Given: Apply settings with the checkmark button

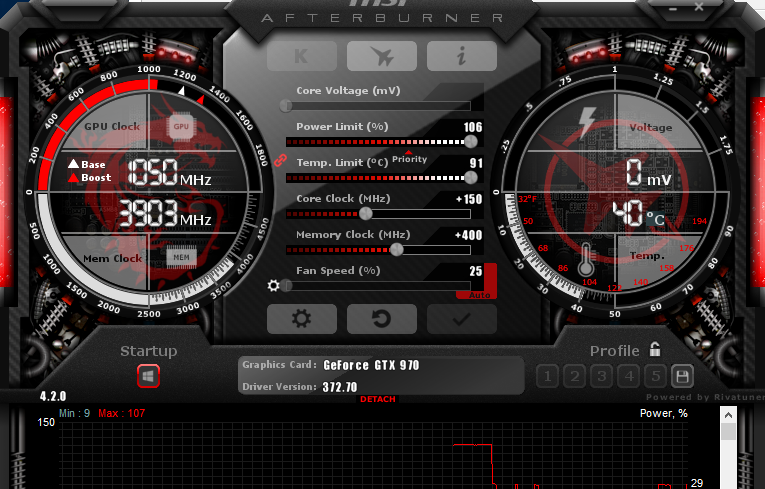Looking at the screenshot, I should pyautogui.click(x=462, y=319).
